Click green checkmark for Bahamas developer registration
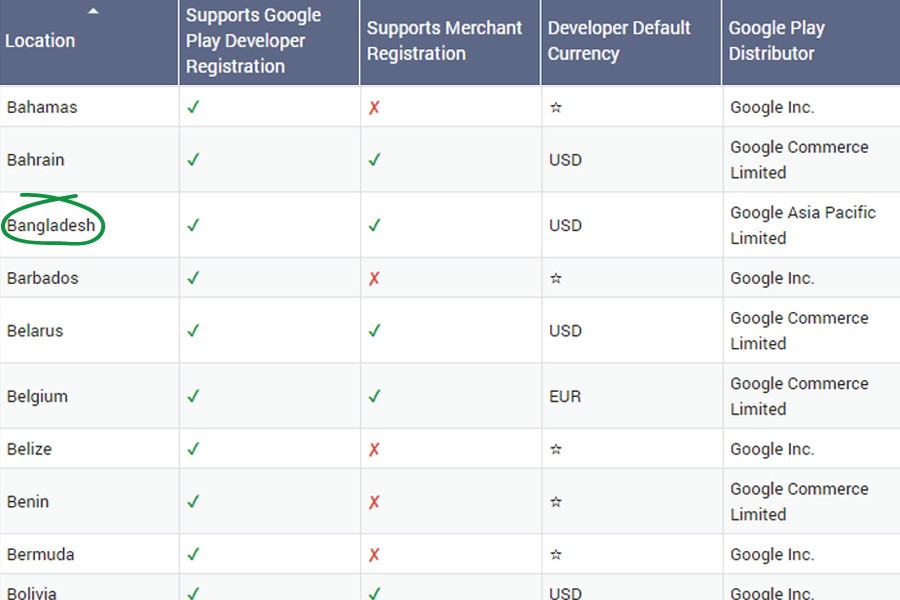Image resolution: width=900 pixels, height=600 pixels. 193,107
